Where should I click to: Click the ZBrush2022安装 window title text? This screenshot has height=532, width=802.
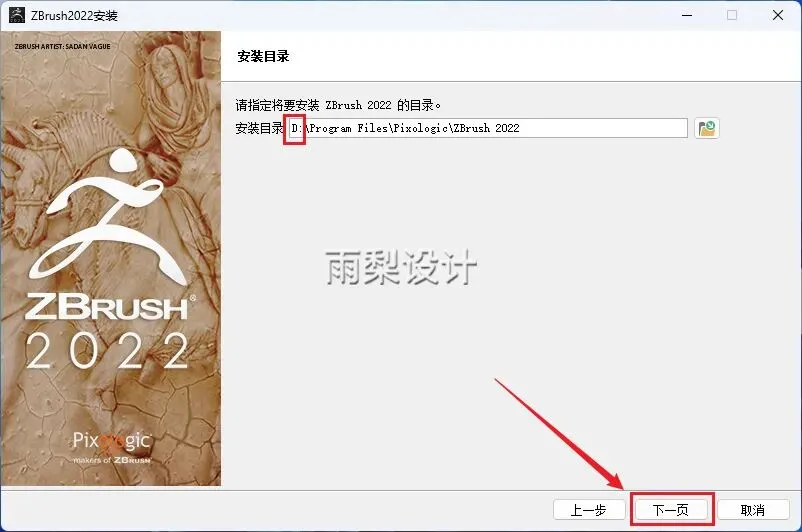74,16
